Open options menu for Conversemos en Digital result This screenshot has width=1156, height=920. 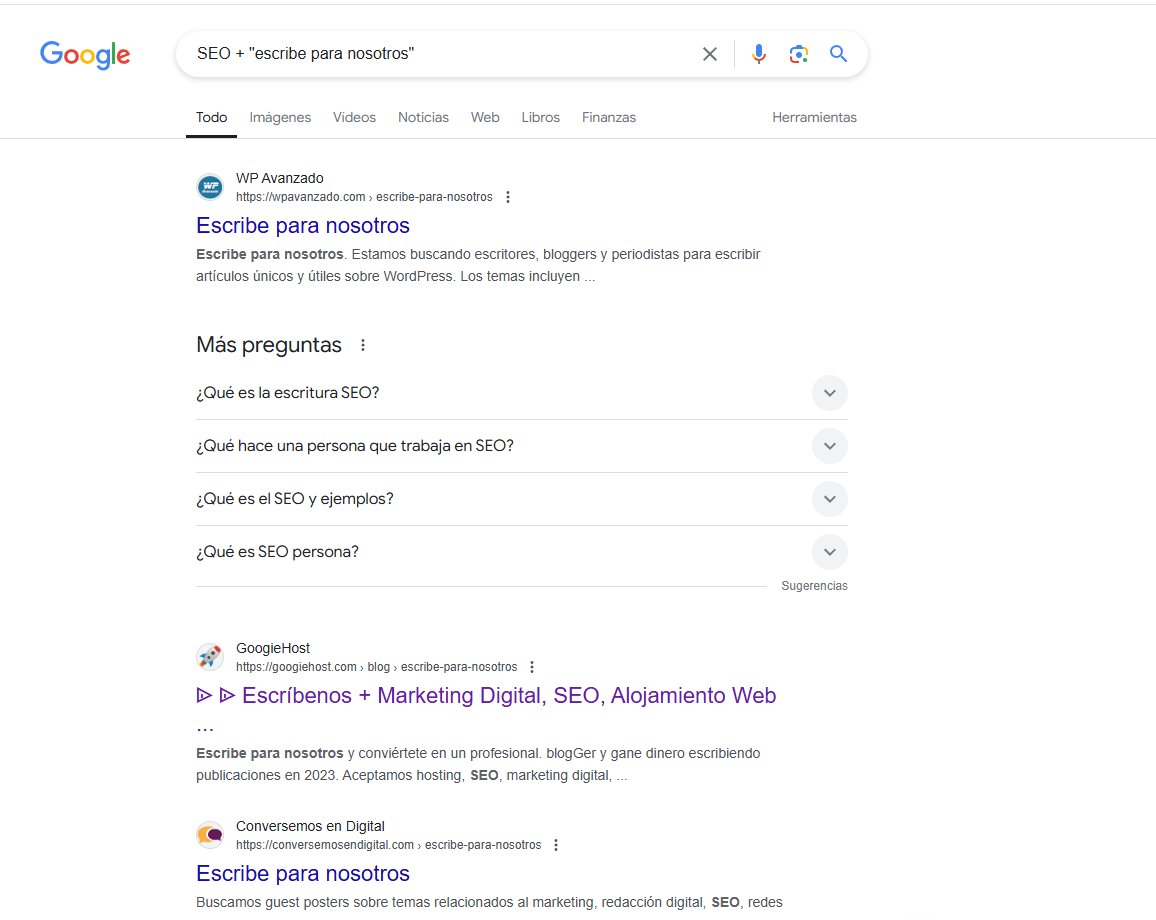[556, 845]
